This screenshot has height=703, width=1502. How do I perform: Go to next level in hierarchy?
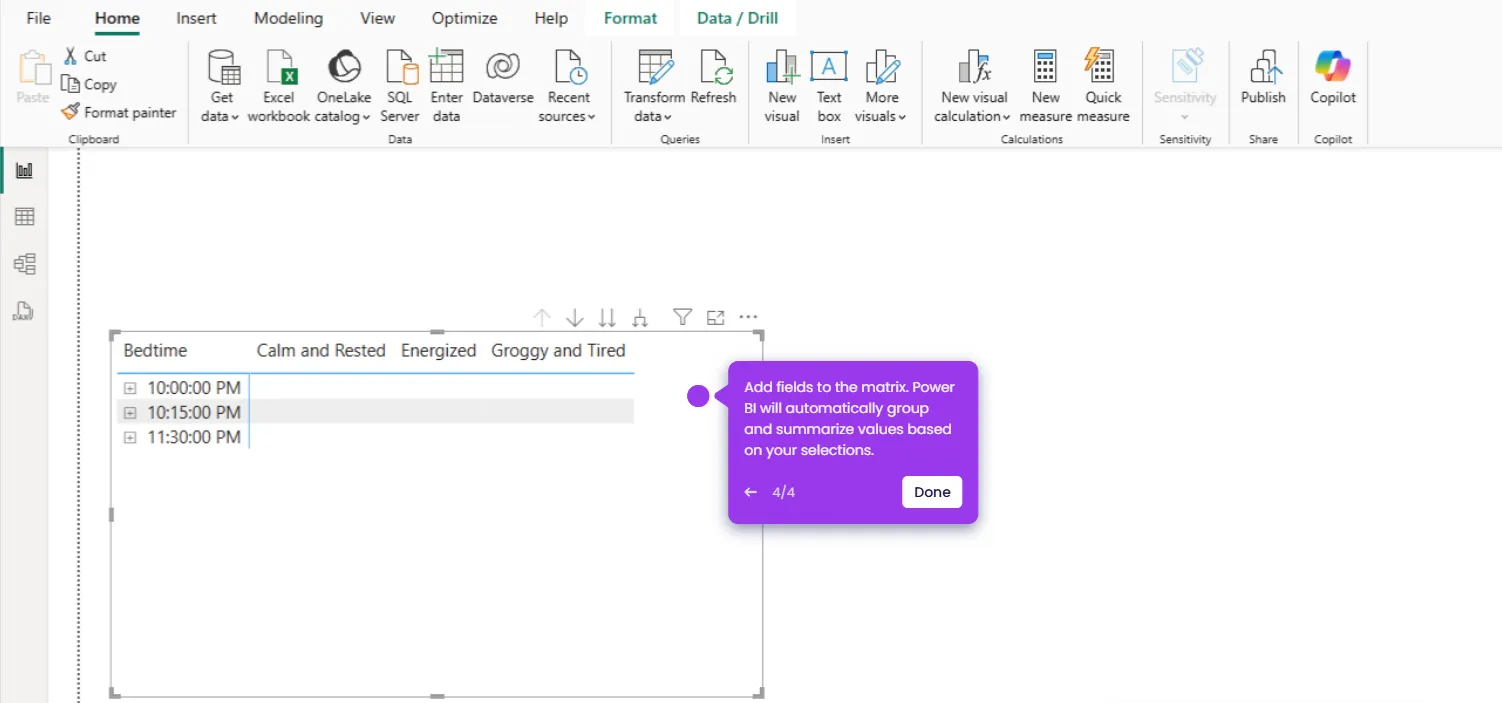(x=607, y=318)
